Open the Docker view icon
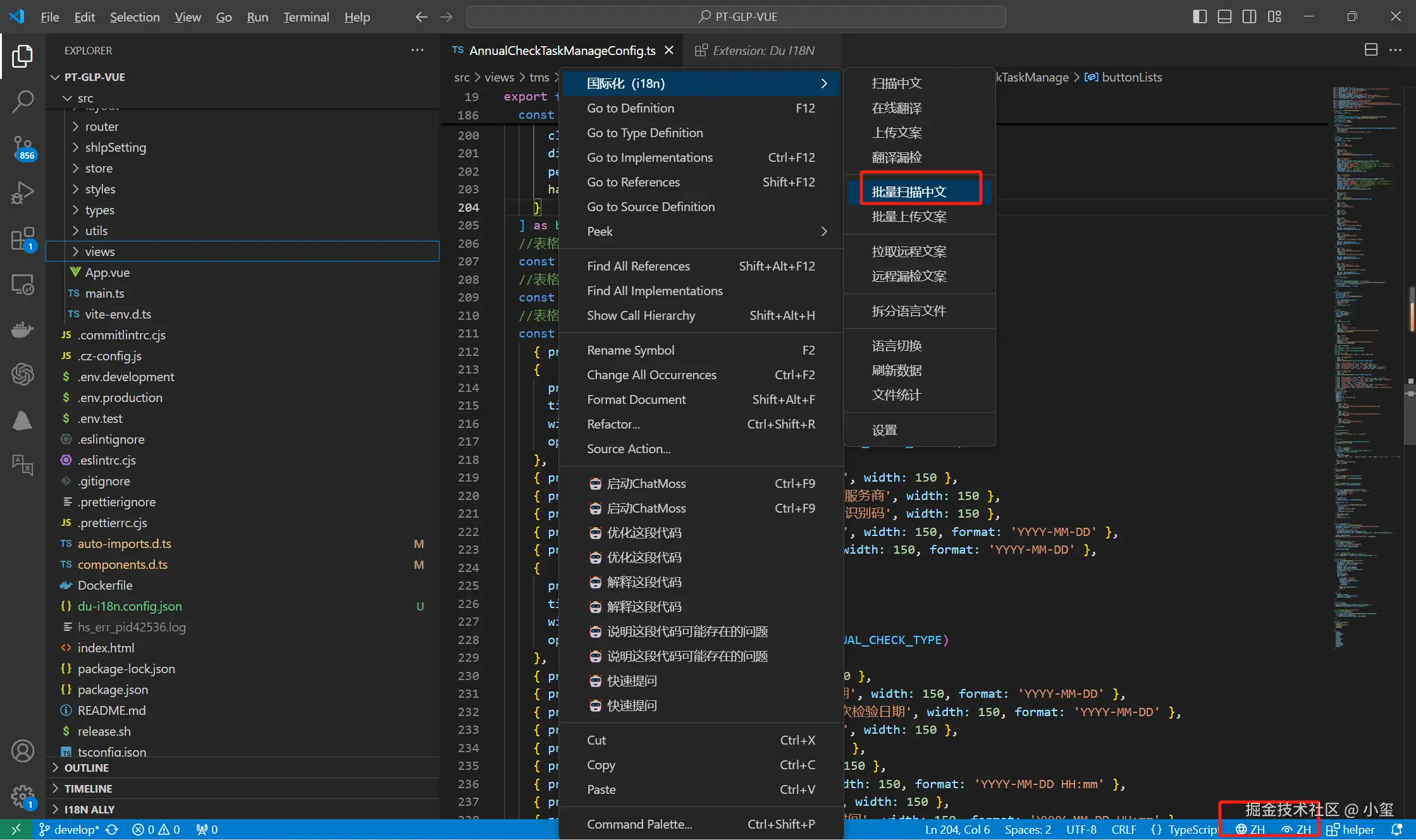The image size is (1416, 840). (23, 329)
